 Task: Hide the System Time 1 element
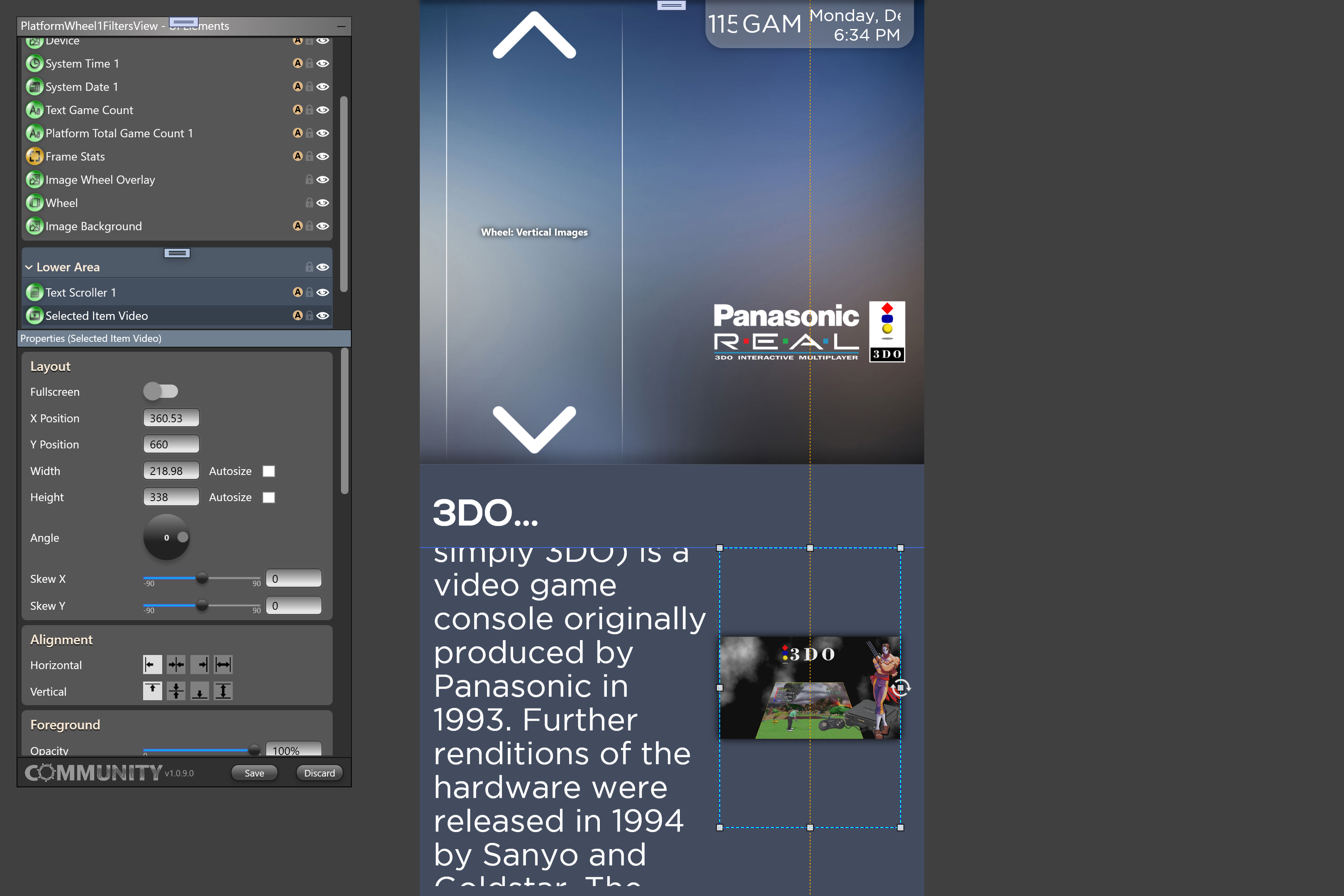click(x=323, y=63)
